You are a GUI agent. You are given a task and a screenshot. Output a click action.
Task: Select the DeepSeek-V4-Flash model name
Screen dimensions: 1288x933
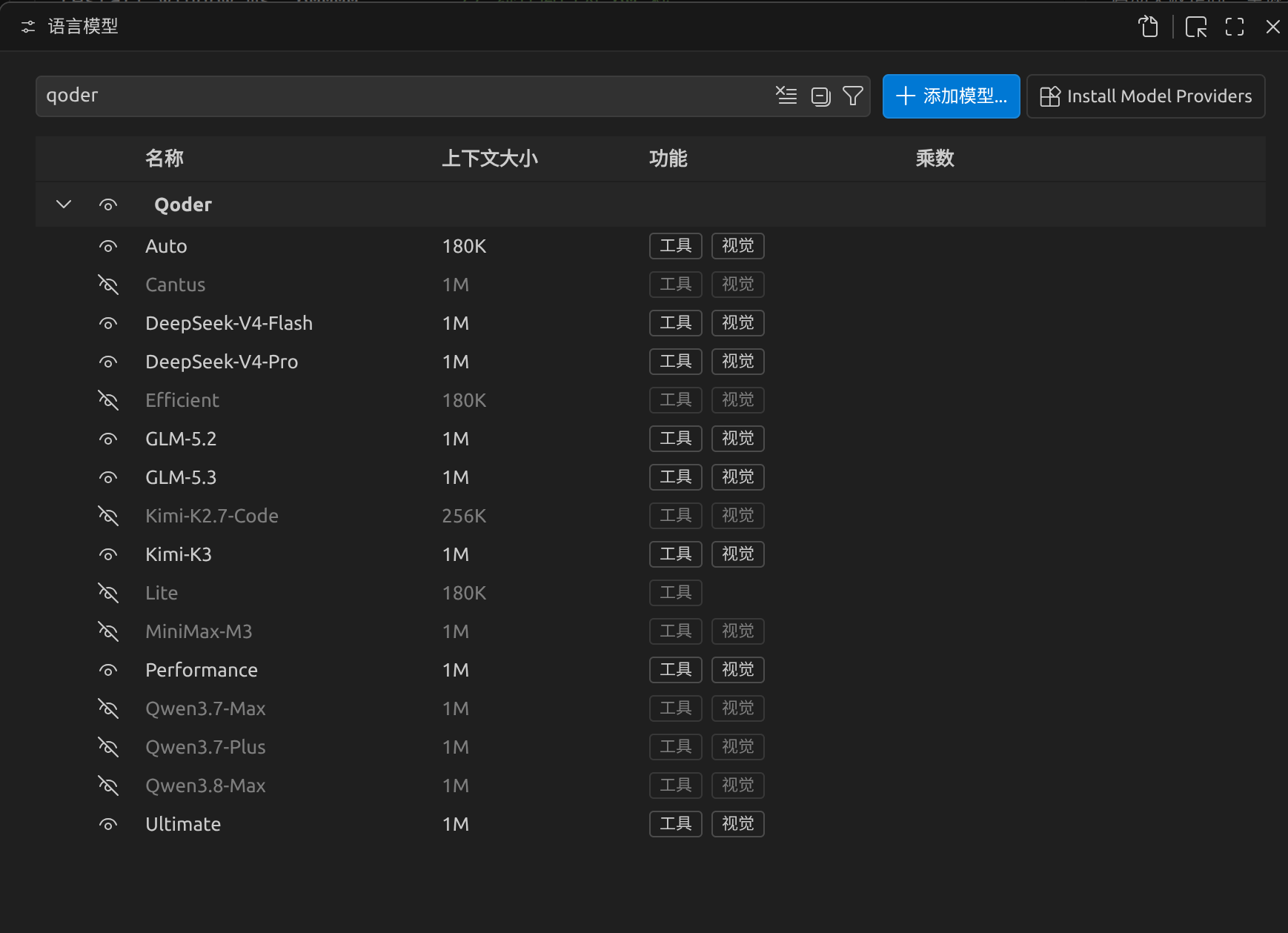point(229,324)
